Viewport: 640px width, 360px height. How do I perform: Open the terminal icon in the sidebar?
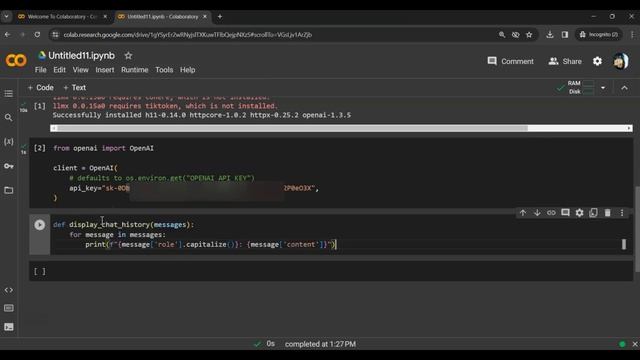click(9, 327)
